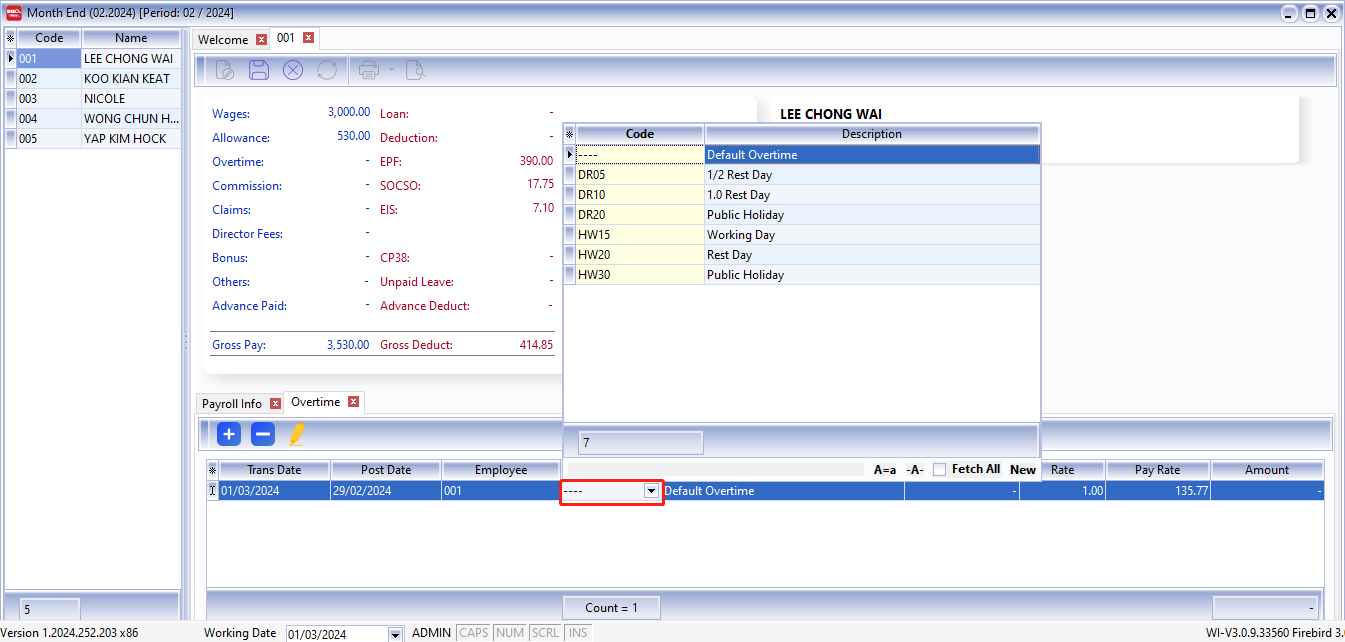Screen dimensions: 1345x642
Task: Open the Print button dropdown arrow
Action: (392, 70)
